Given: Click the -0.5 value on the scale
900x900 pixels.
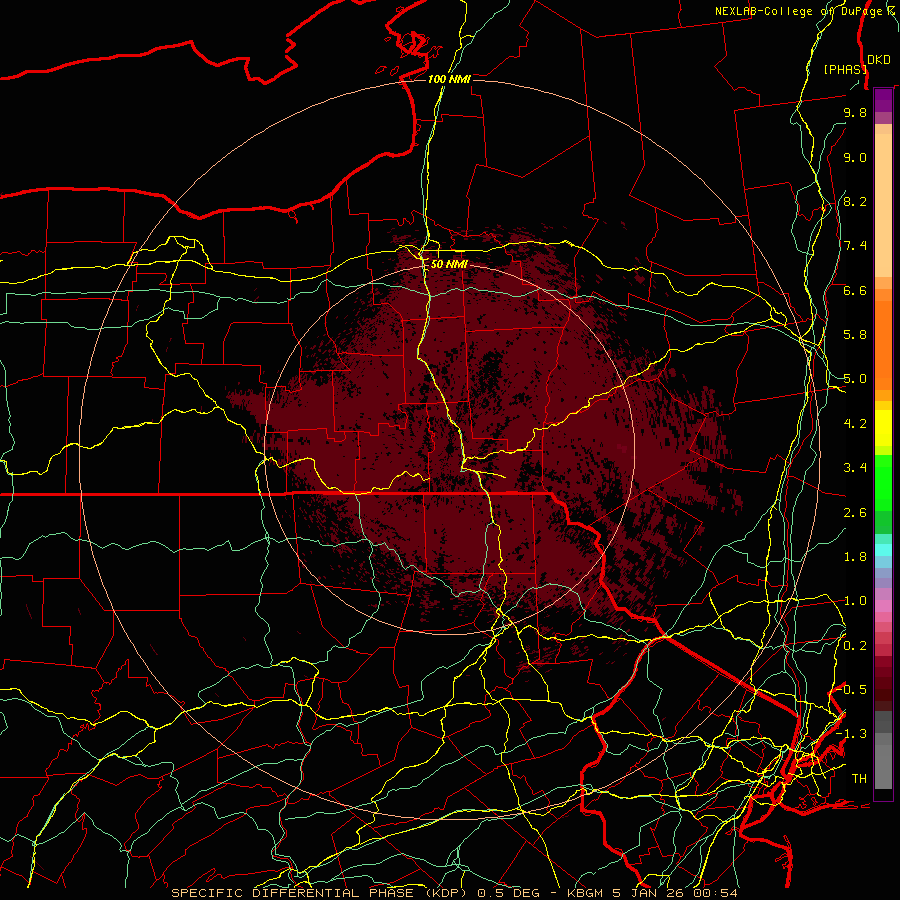Looking at the screenshot, I should (852, 690).
